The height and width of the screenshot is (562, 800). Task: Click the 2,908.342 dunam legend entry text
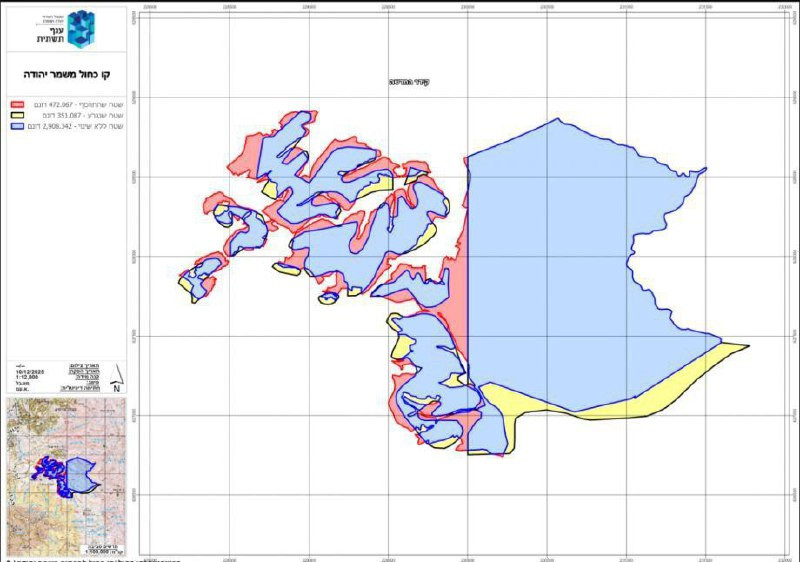76,126
